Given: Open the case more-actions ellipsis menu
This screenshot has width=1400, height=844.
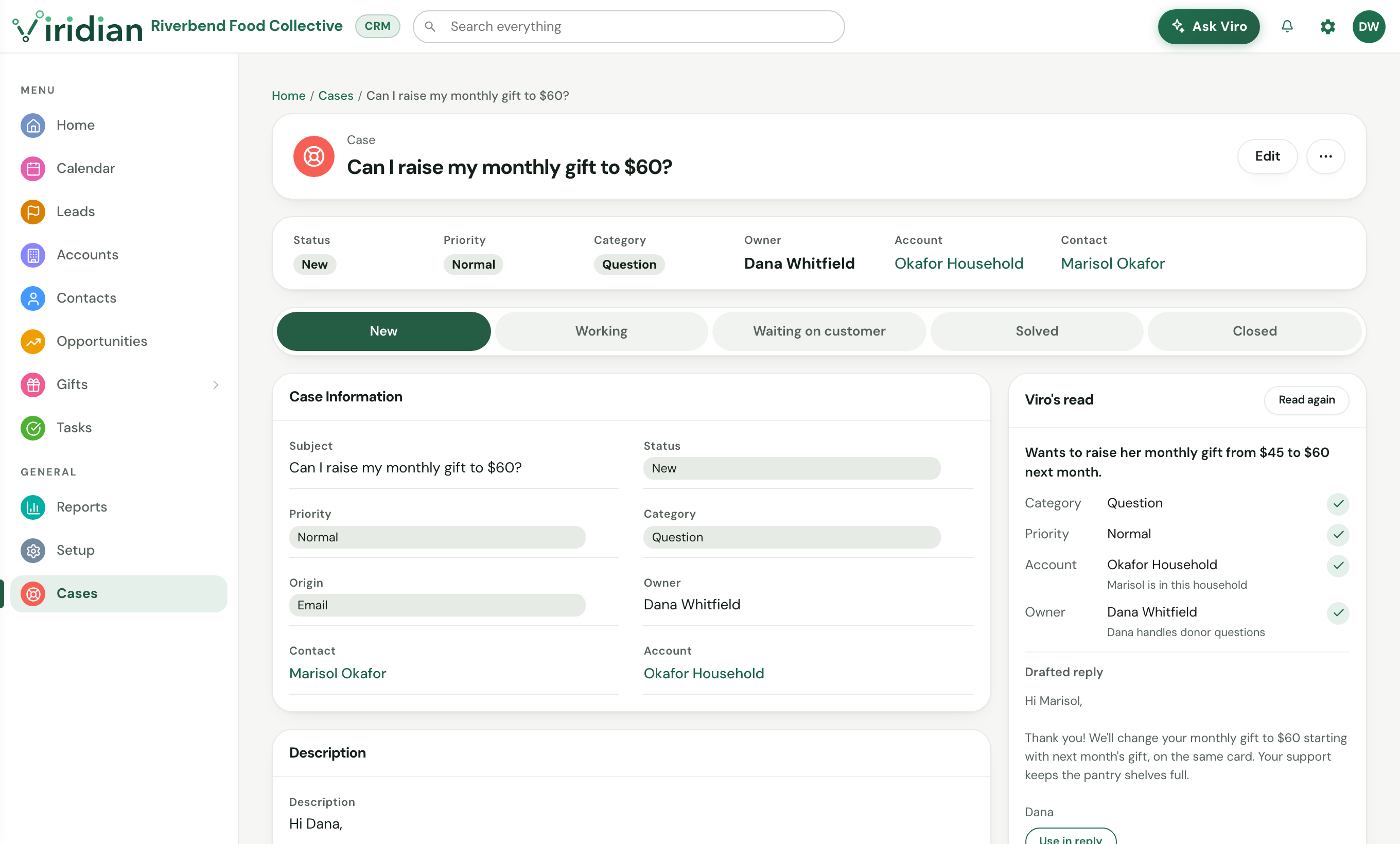Looking at the screenshot, I should pyautogui.click(x=1325, y=156).
